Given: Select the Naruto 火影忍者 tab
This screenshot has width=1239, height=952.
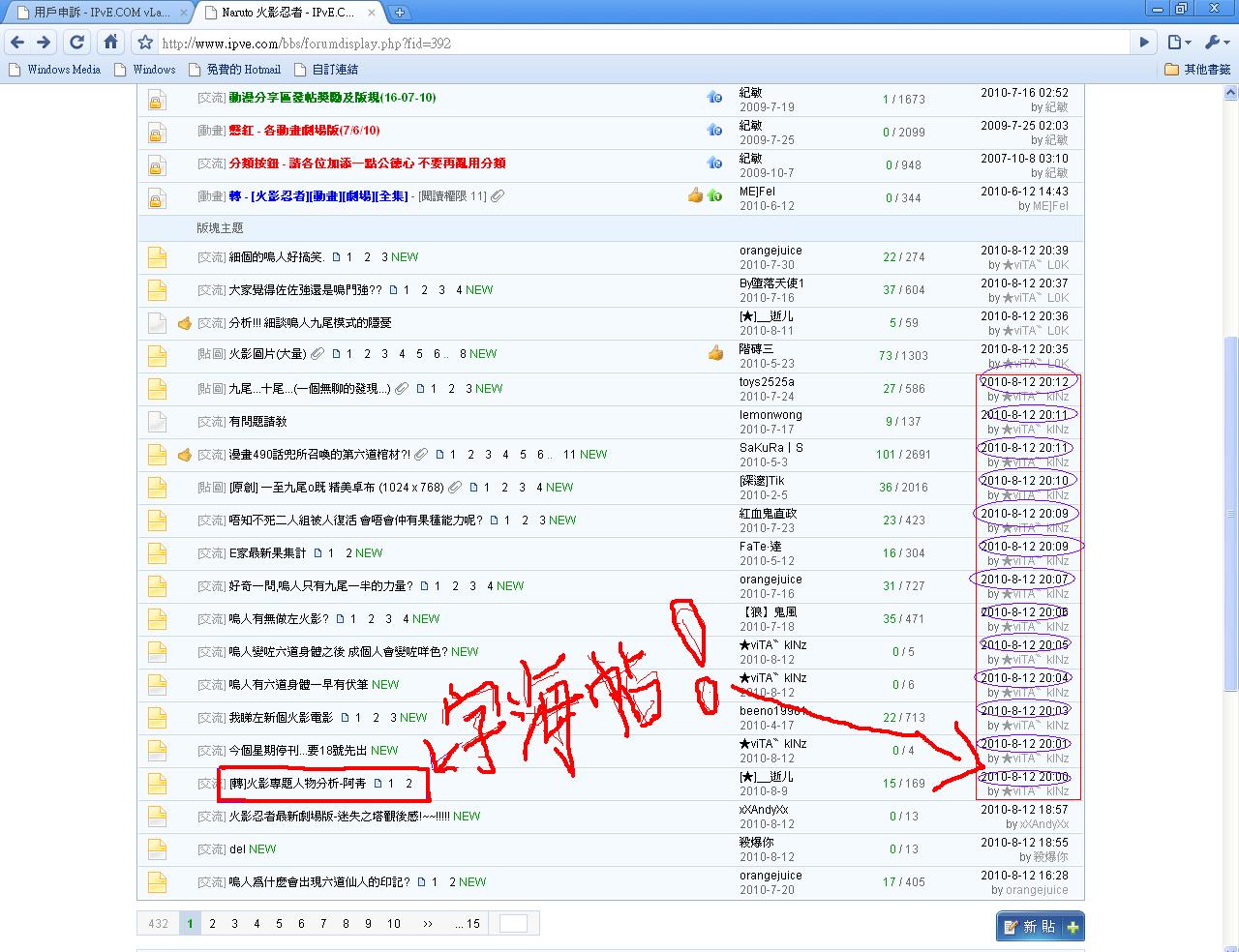Looking at the screenshot, I should click(287, 13).
